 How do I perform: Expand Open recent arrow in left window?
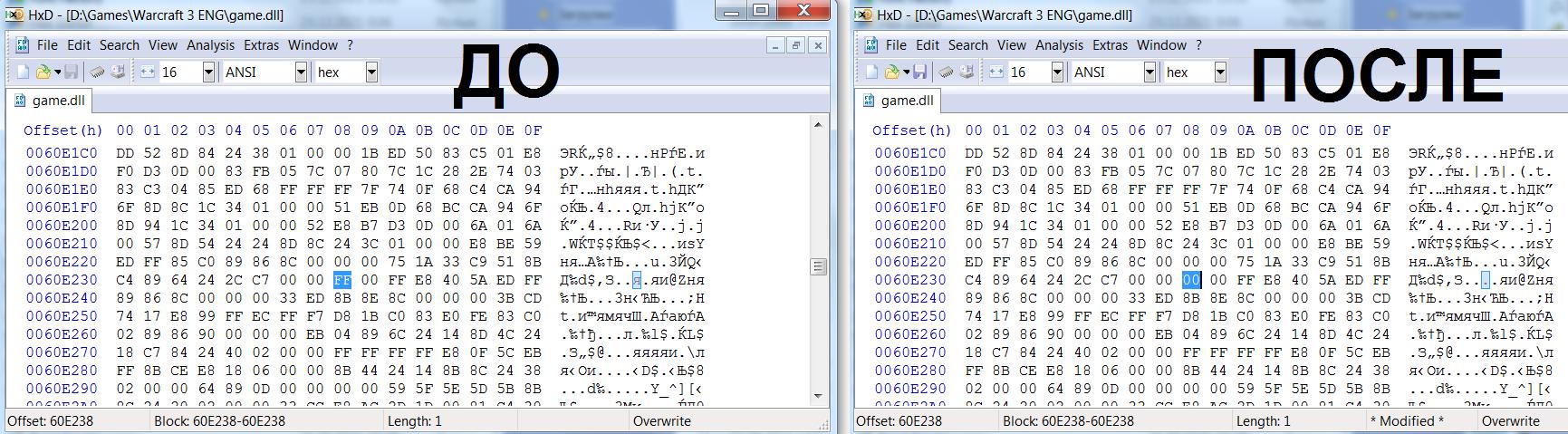point(57,72)
